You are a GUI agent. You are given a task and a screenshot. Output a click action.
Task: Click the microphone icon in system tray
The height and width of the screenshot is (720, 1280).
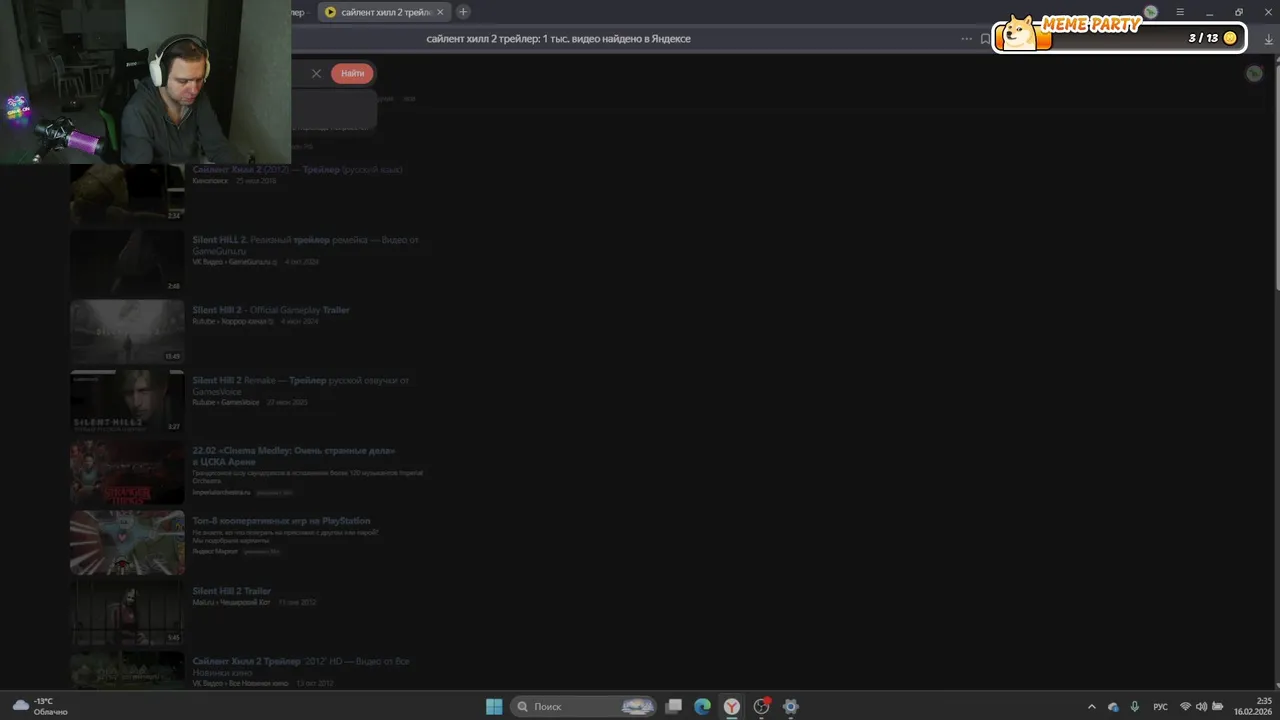point(1134,707)
